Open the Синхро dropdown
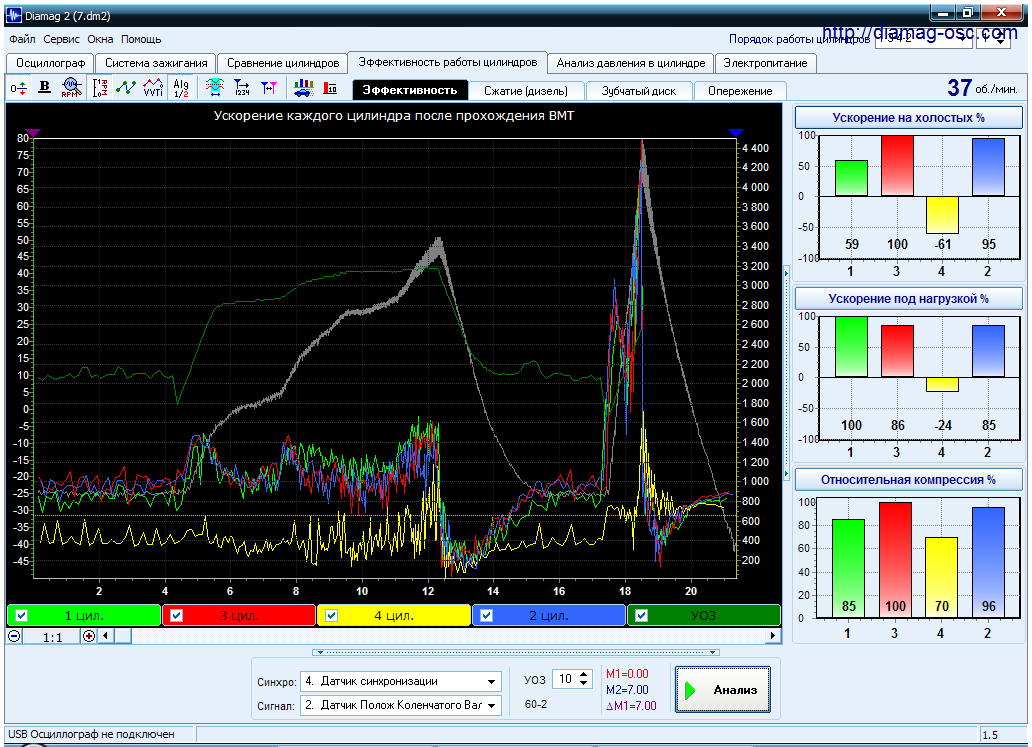1032x747 pixels. point(491,682)
